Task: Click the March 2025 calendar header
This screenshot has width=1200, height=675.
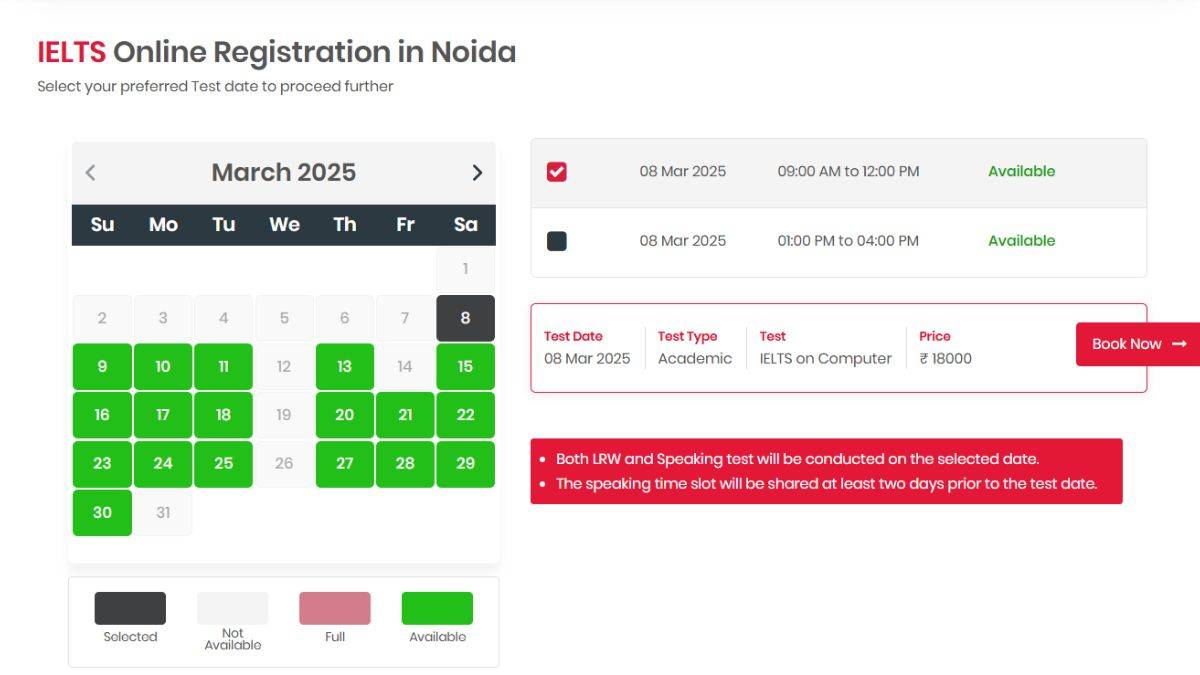Action: click(283, 172)
